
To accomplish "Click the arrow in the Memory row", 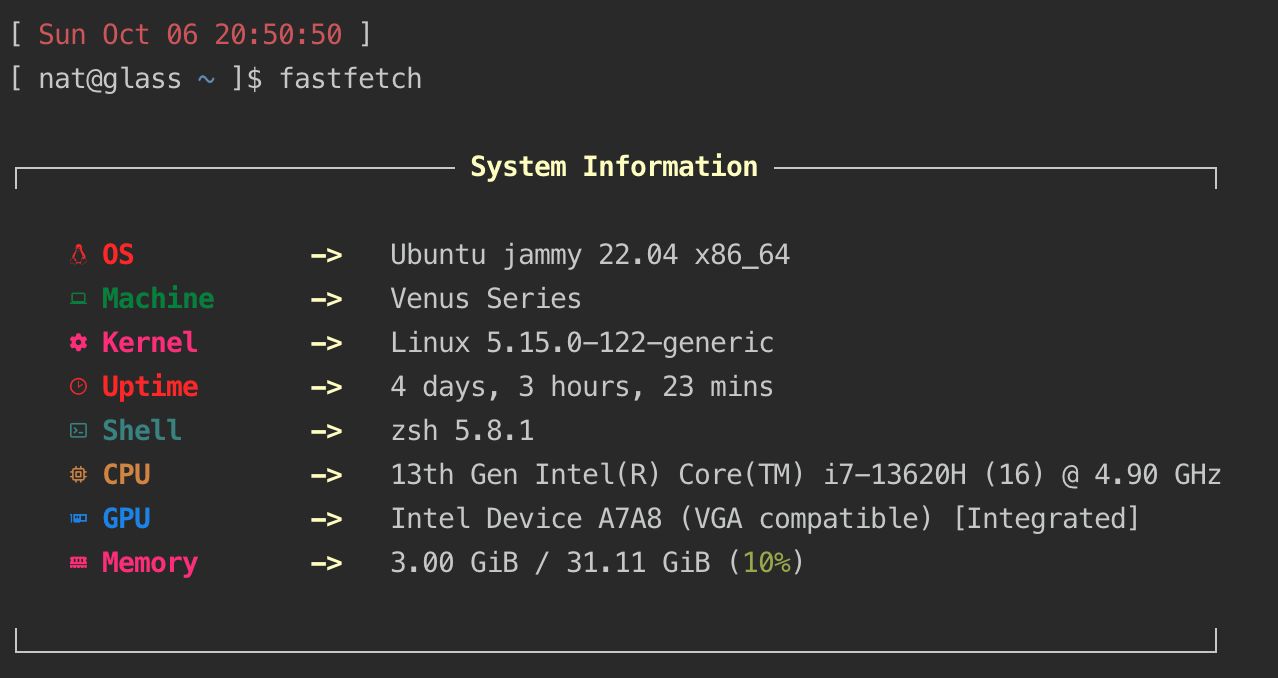I will pos(326,564).
